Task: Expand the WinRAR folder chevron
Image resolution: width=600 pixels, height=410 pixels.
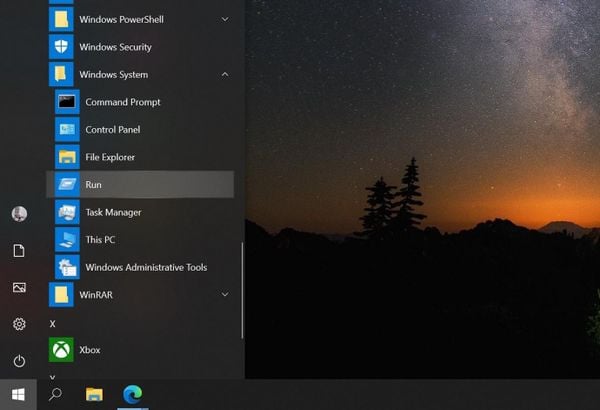Action: [225, 294]
